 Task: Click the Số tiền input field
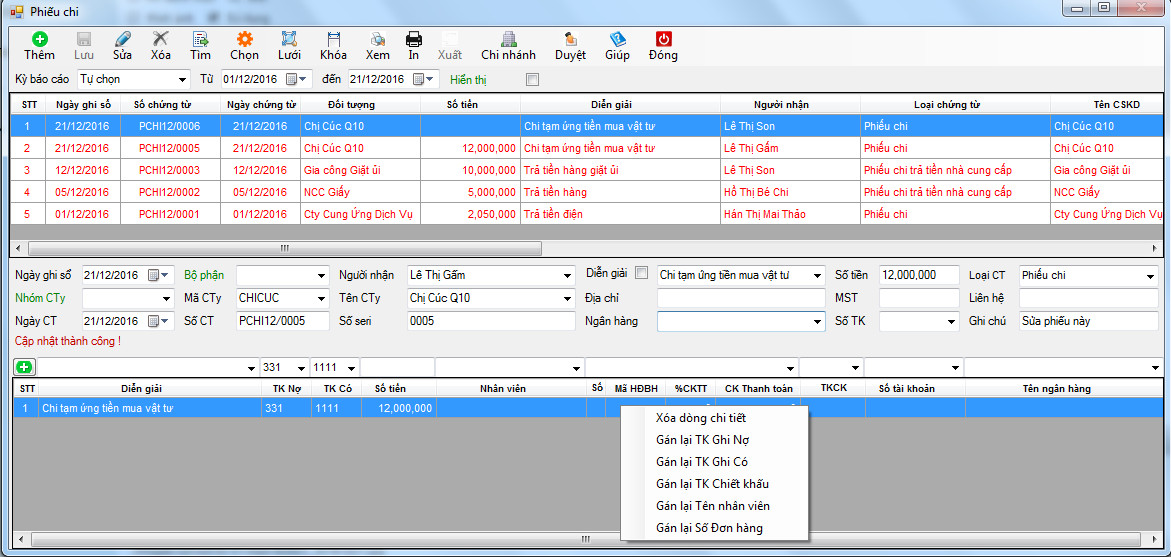click(x=919, y=276)
